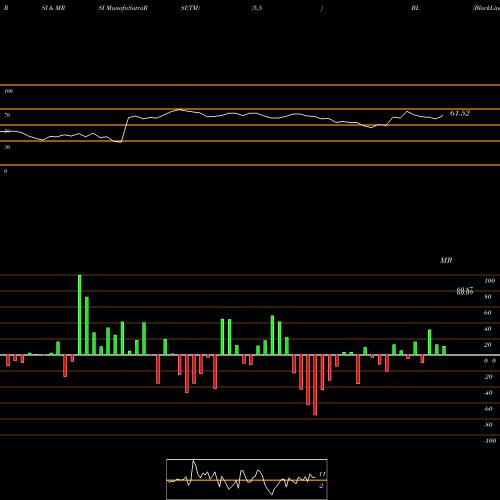Viewport: 500px width, 500px height.
Task: Click the 'SI MunafaSutraR' header text
Action: click(x=123, y=8)
